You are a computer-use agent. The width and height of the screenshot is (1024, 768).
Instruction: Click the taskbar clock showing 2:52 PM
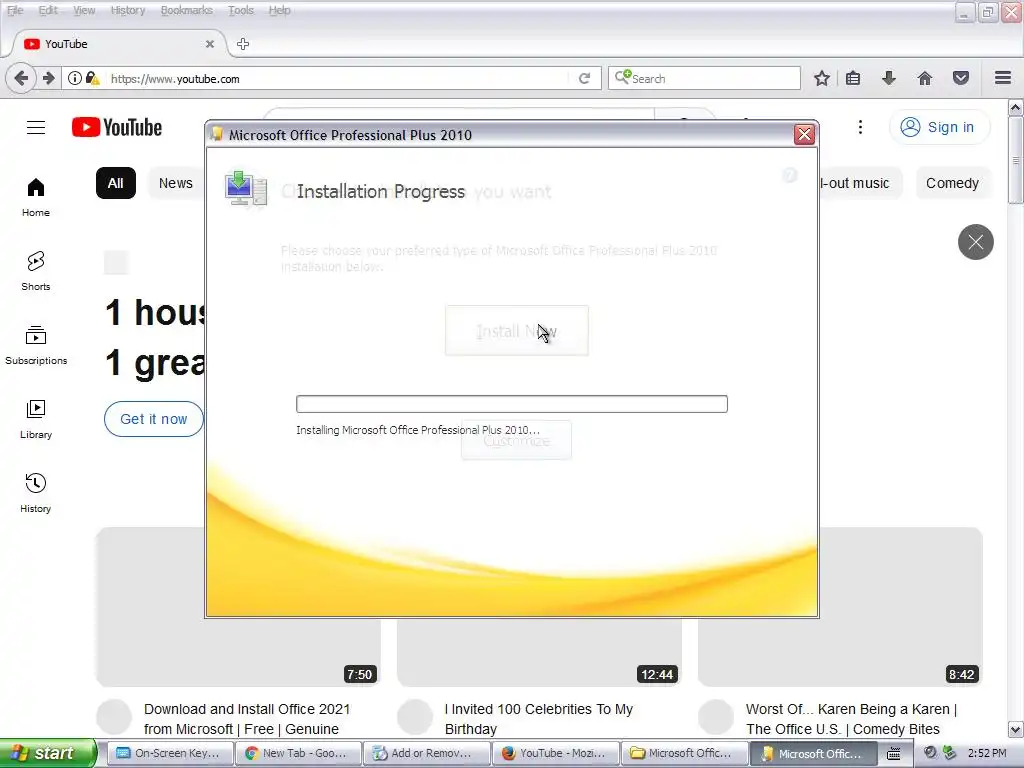[x=987, y=753]
